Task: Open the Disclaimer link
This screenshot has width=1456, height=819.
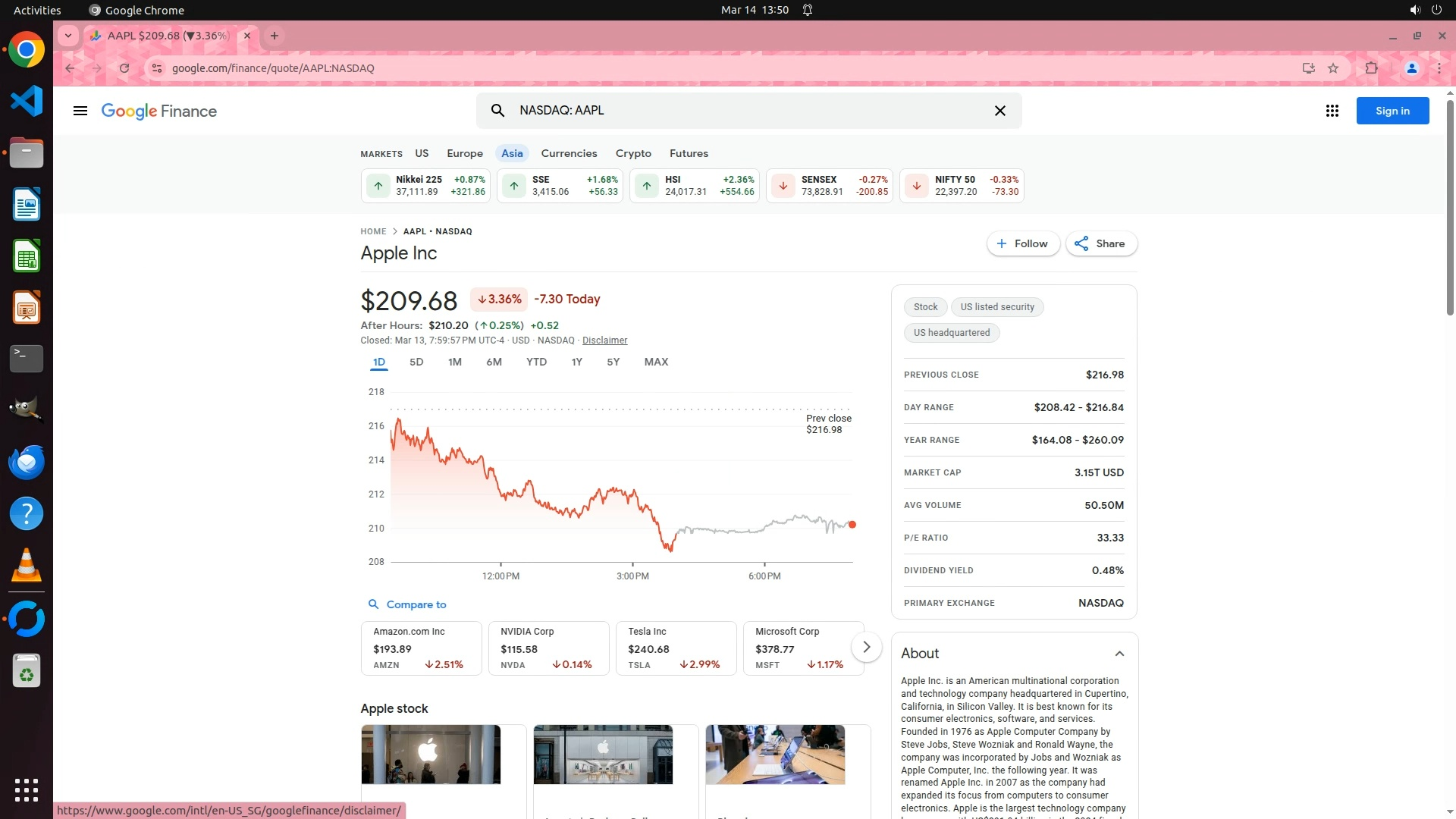Action: coord(604,340)
